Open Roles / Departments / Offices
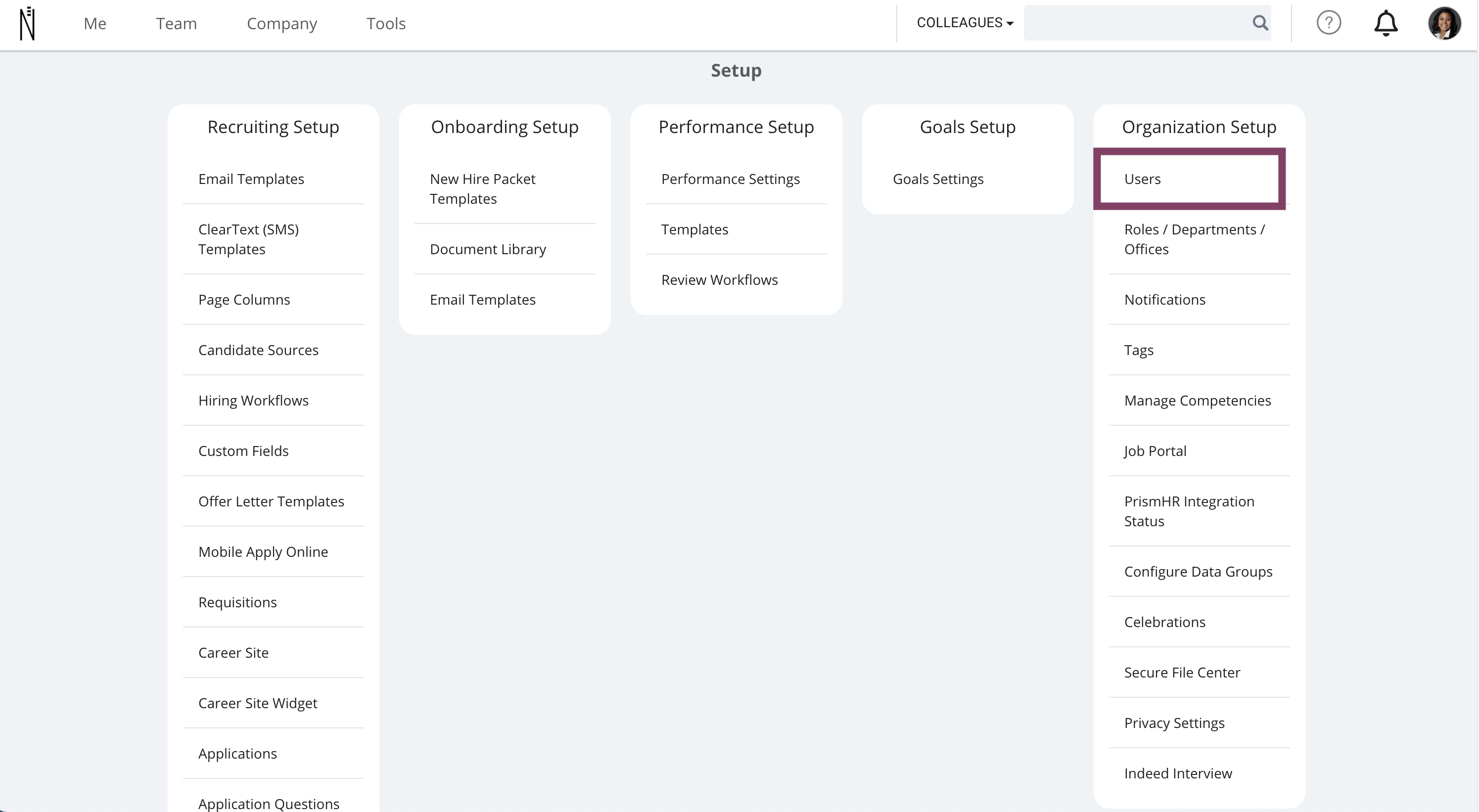The image size is (1479, 812). (1194, 239)
